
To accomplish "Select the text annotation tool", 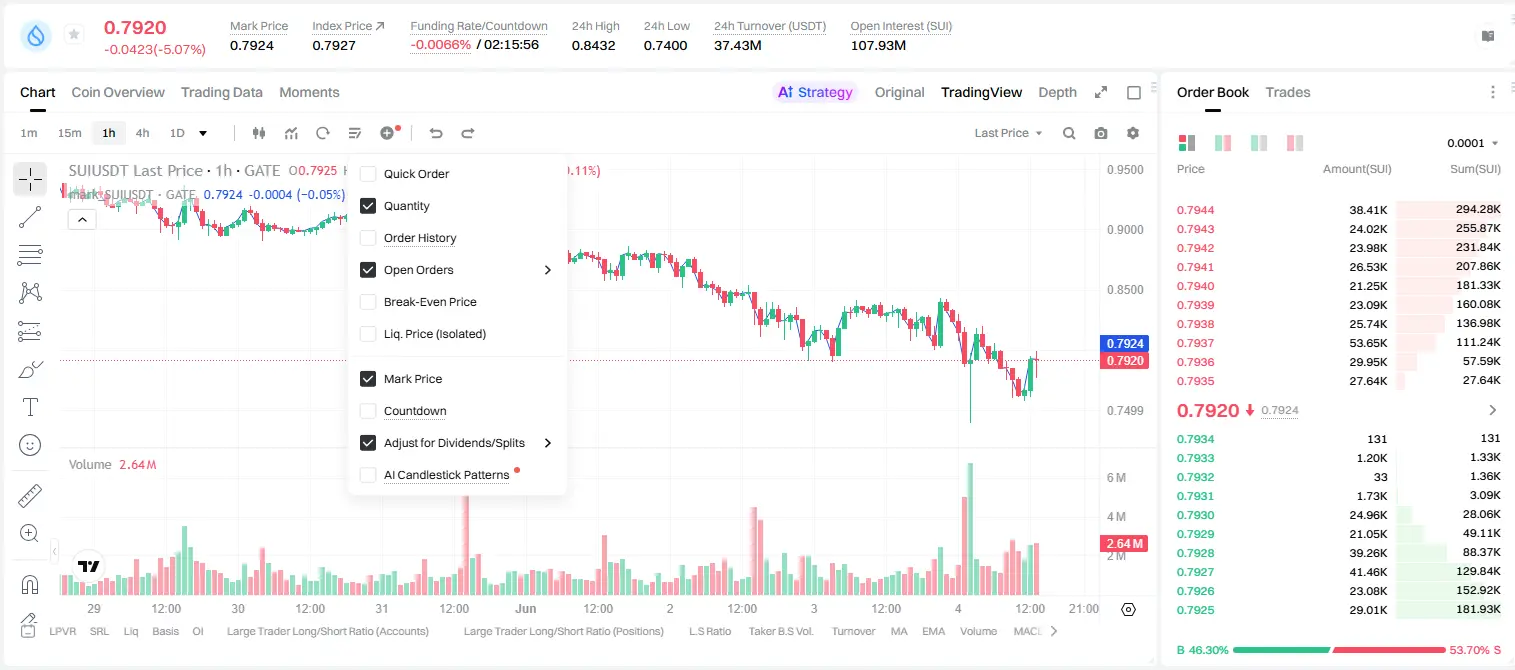I will tap(30, 407).
